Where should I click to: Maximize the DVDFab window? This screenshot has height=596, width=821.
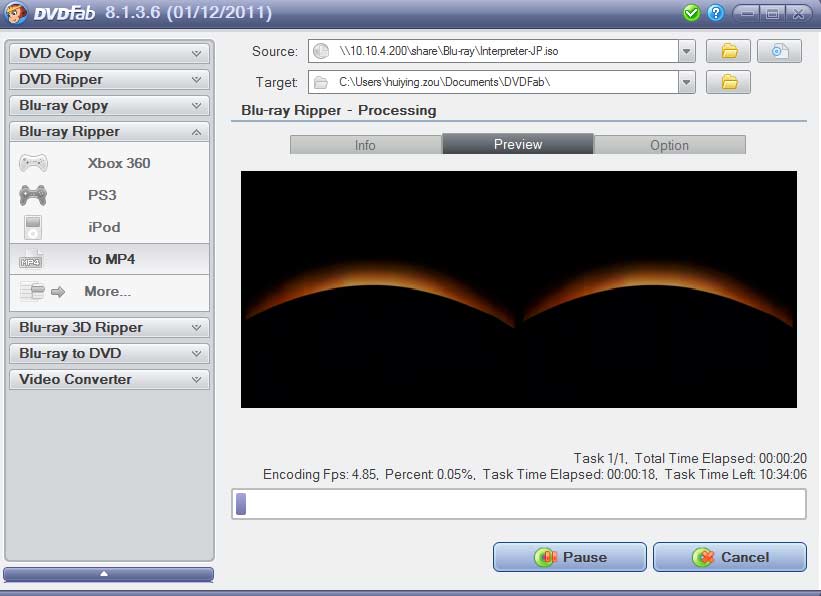[x=772, y=13]
